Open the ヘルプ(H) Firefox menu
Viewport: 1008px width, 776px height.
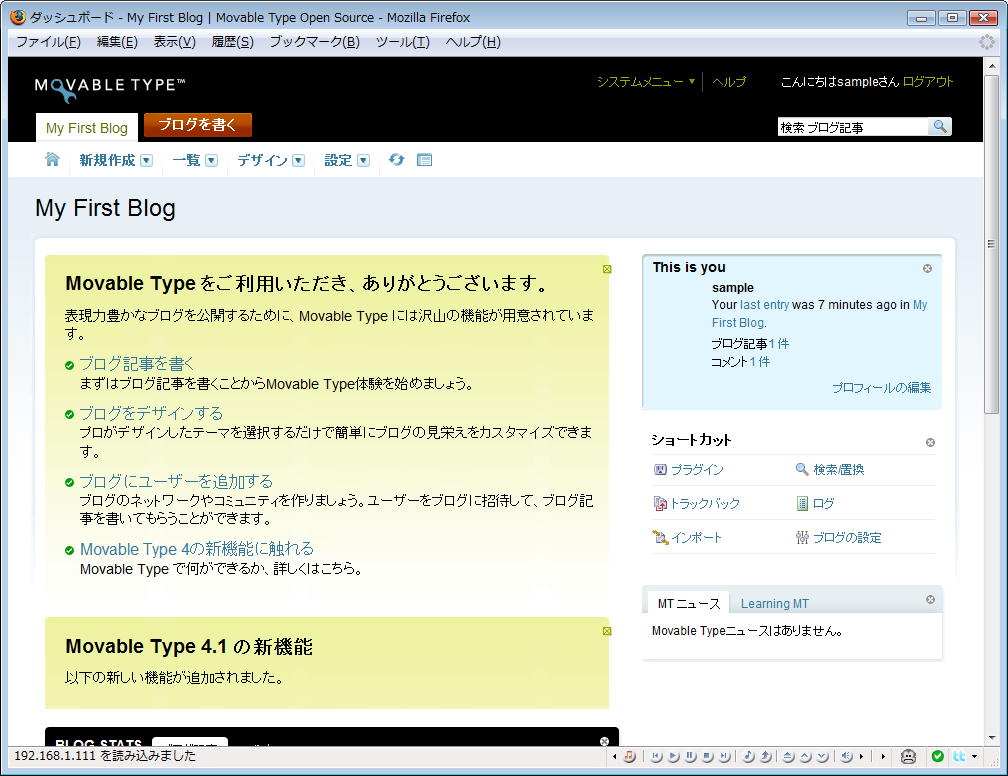click(x=472, y=42)
